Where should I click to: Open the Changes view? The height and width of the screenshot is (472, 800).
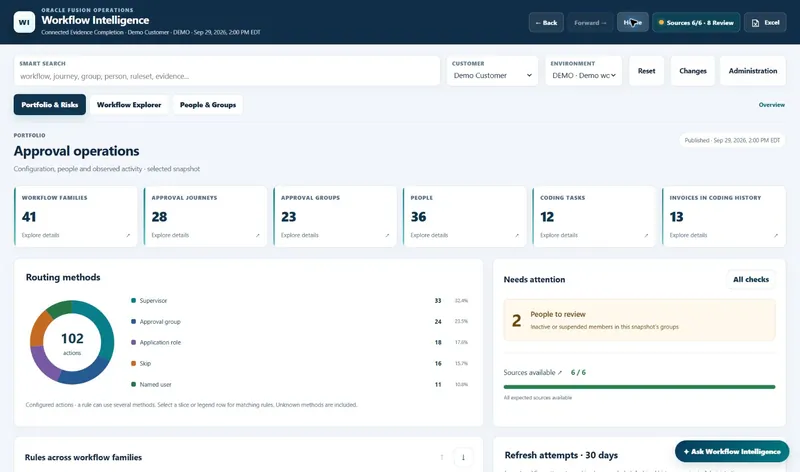point(693,71)
